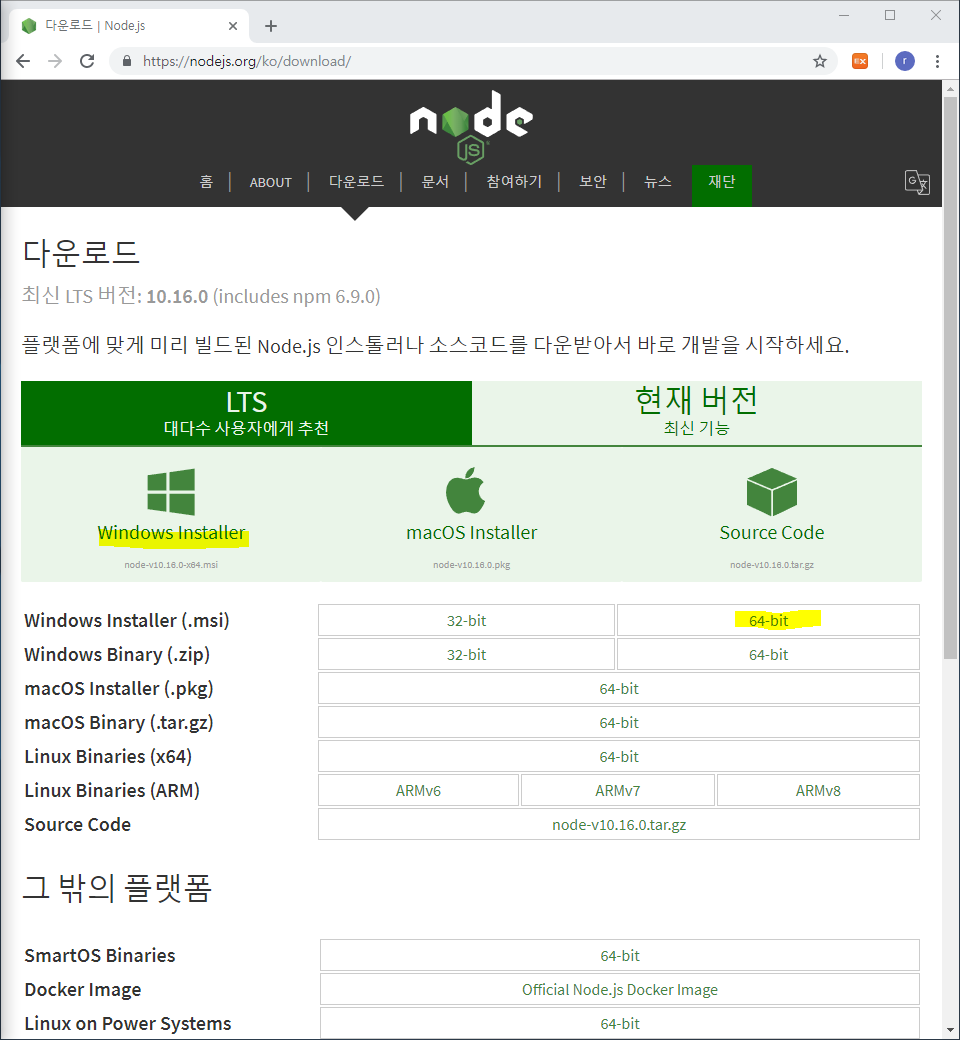Viewport: 960px width, 1040px height.
Task: Open the language translation icon in header
Action: [x=917, y=182]
